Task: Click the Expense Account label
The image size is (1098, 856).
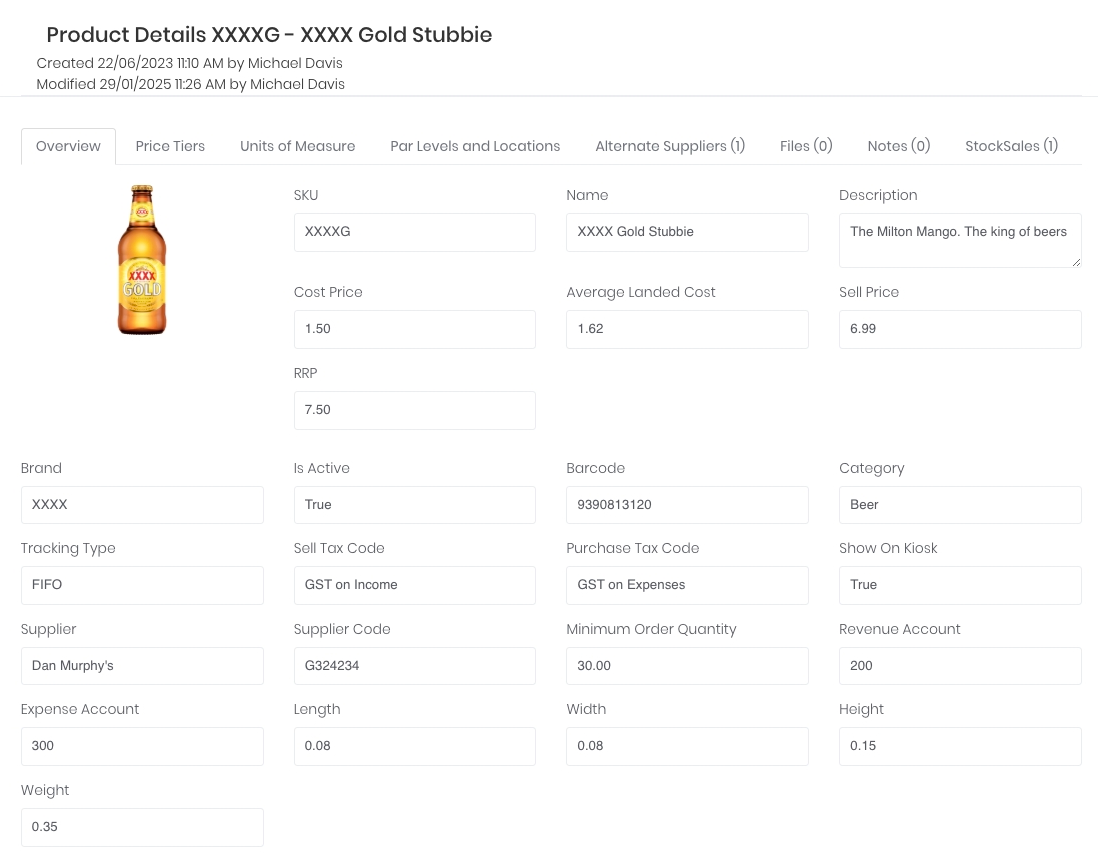Action: click(x=80, y=710)
